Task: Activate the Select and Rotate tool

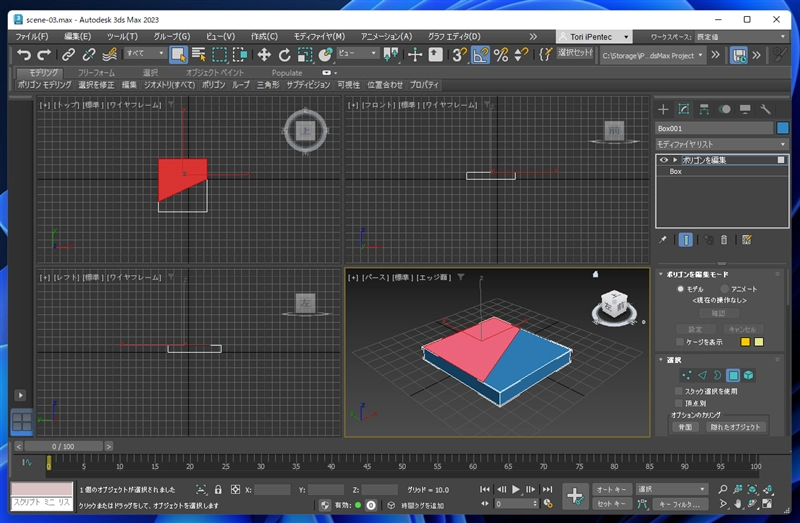Action: click(x=284, y=55)
